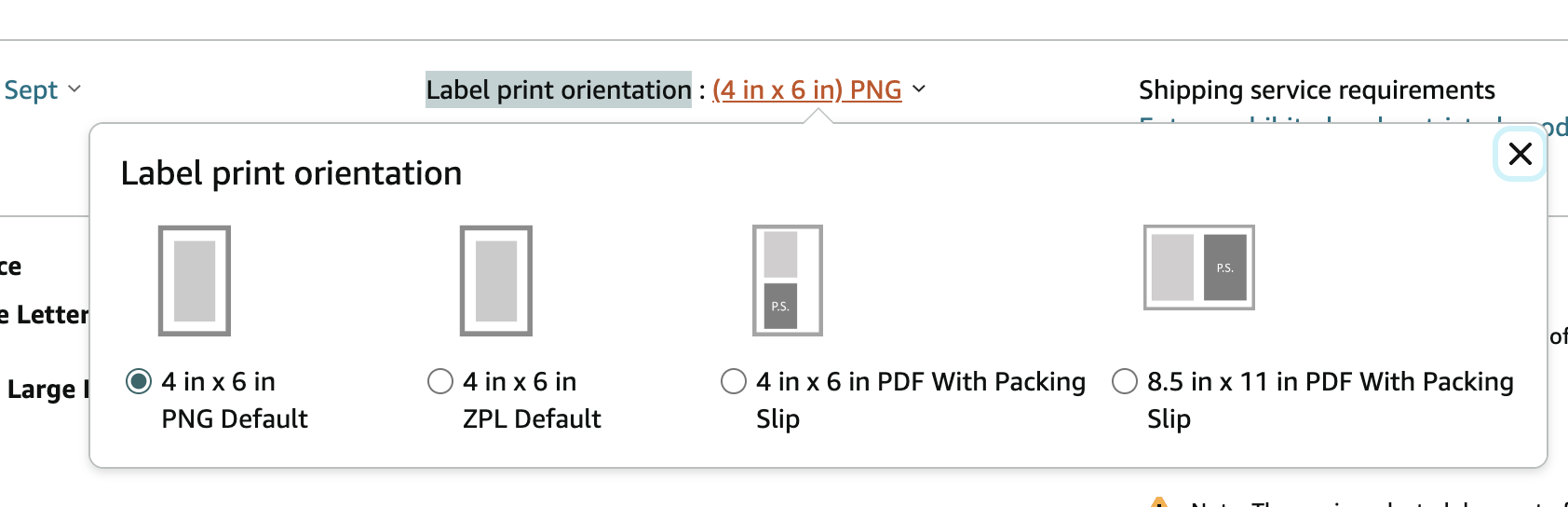1568x507 pixels.
Task: Click the Label print orientation popup heading
Action: tap(291, 173)
